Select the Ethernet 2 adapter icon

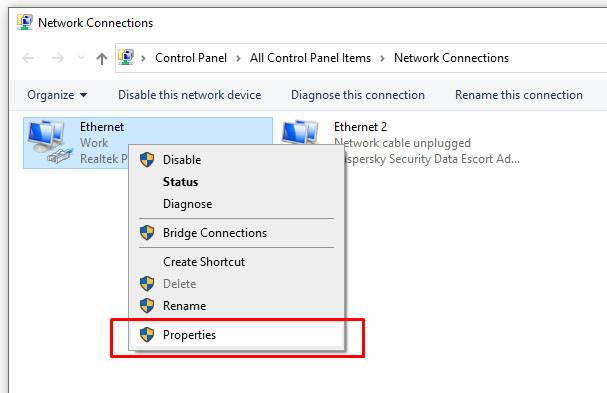point(300,132)
